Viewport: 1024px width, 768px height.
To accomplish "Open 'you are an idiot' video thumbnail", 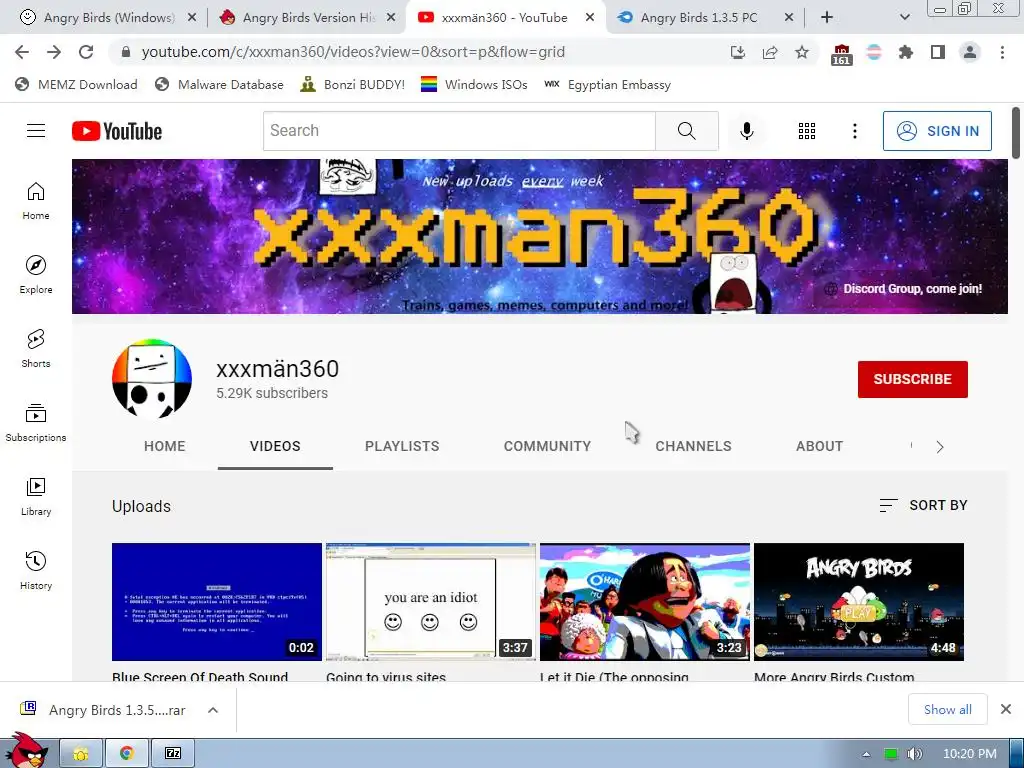I will click(x=431, y=601).
